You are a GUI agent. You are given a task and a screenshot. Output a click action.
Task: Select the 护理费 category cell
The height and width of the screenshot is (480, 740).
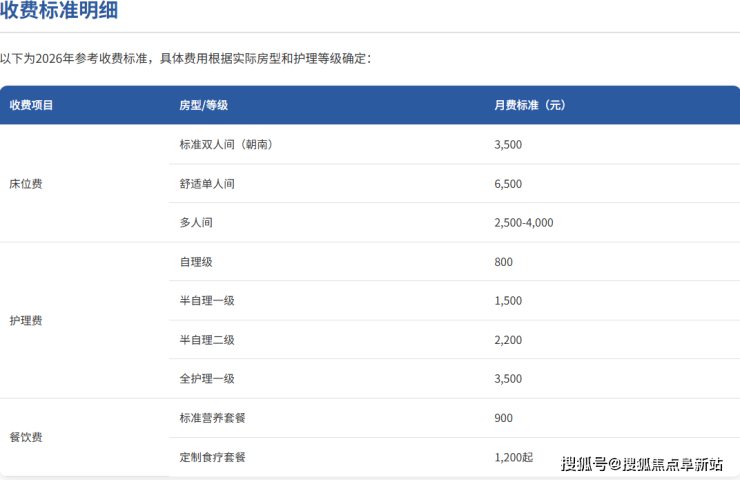(x=26, y=321)
